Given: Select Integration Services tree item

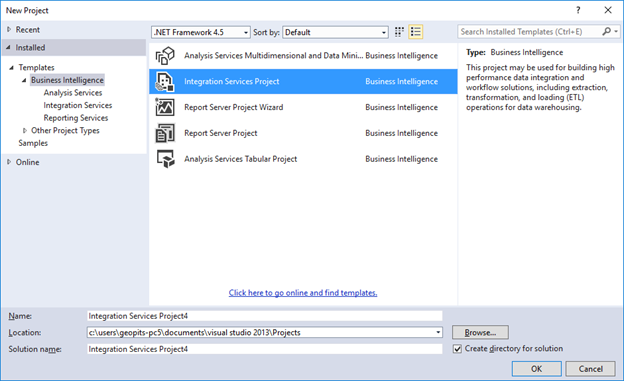Looking at the screenshot, I should coord(78,106).
